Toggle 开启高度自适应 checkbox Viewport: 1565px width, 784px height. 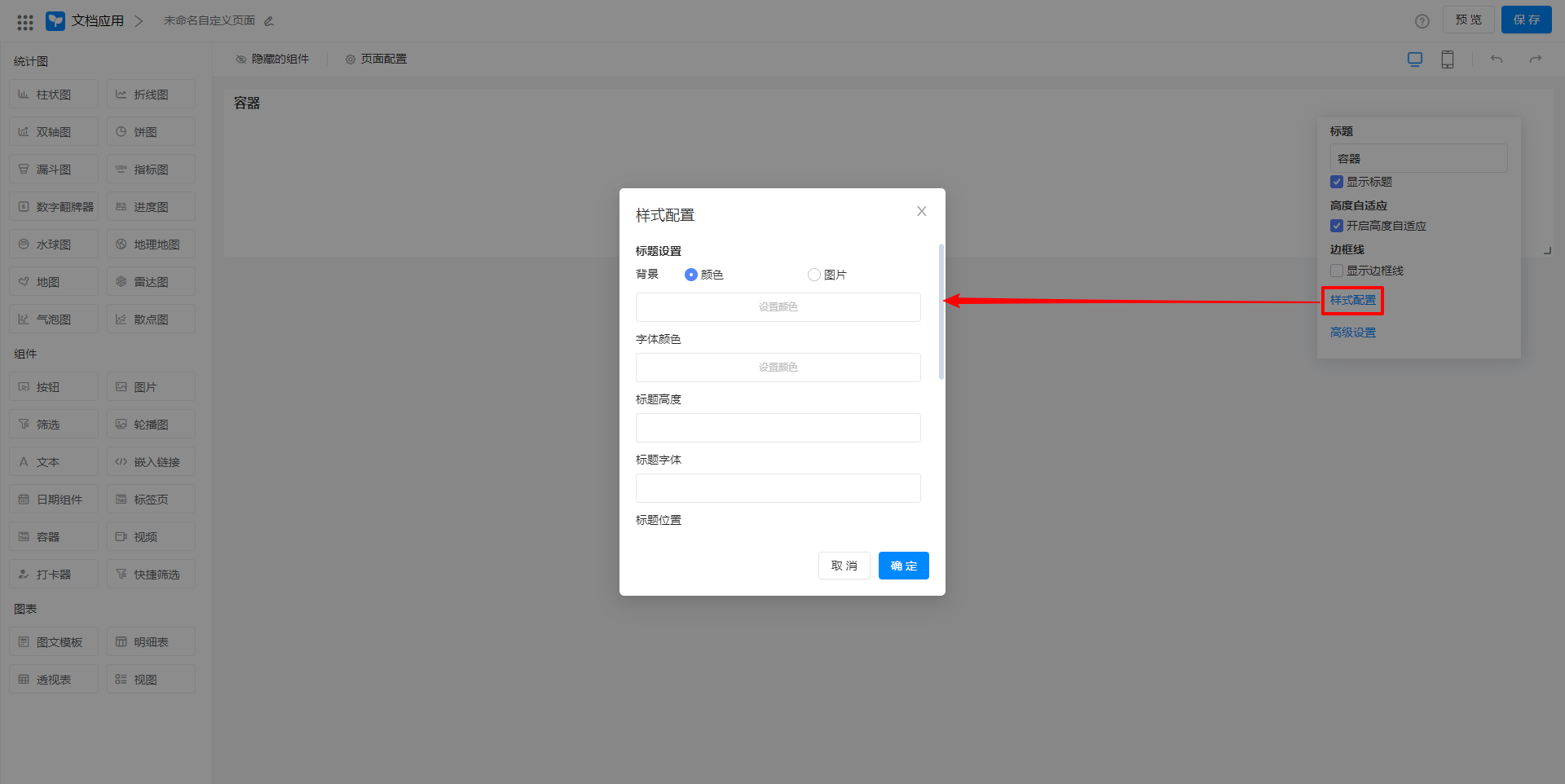(x=1337, y=226)
